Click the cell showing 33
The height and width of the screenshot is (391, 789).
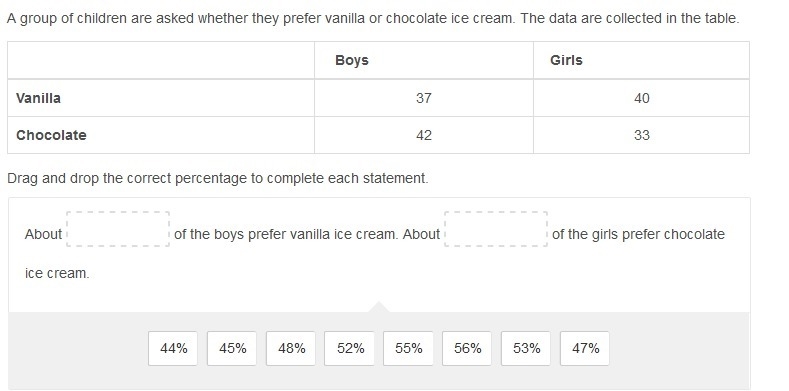[642, 135]
